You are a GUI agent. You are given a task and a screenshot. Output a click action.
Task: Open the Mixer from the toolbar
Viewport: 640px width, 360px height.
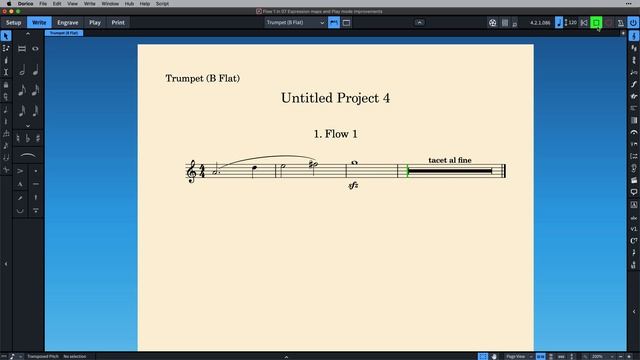click(x=505, y=23)
